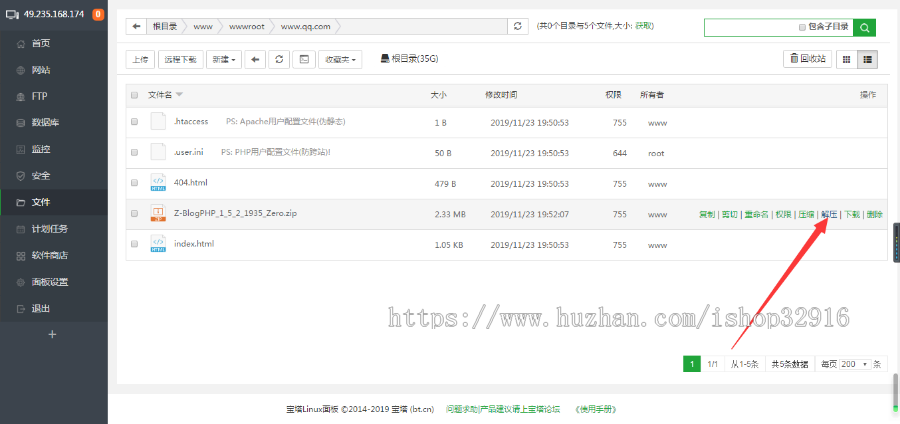Switch to grid view of files
The width and height of the screenshot is (900, 424).
point(846,60)
